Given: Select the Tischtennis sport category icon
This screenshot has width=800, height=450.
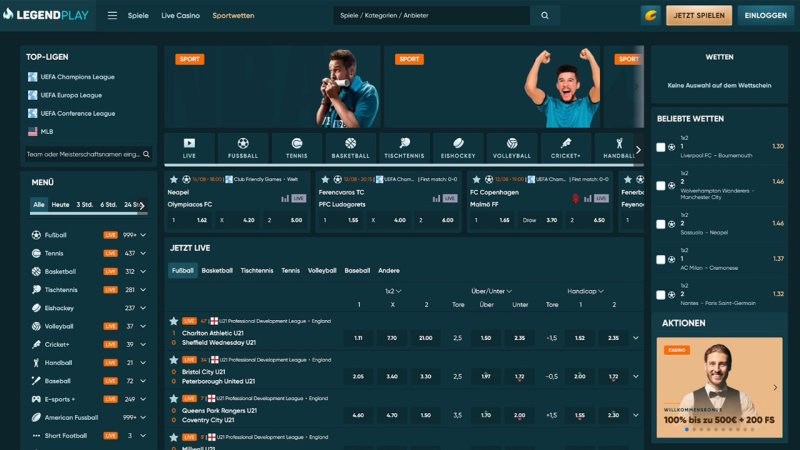Looking at the screenshot, I should (405, 148).
